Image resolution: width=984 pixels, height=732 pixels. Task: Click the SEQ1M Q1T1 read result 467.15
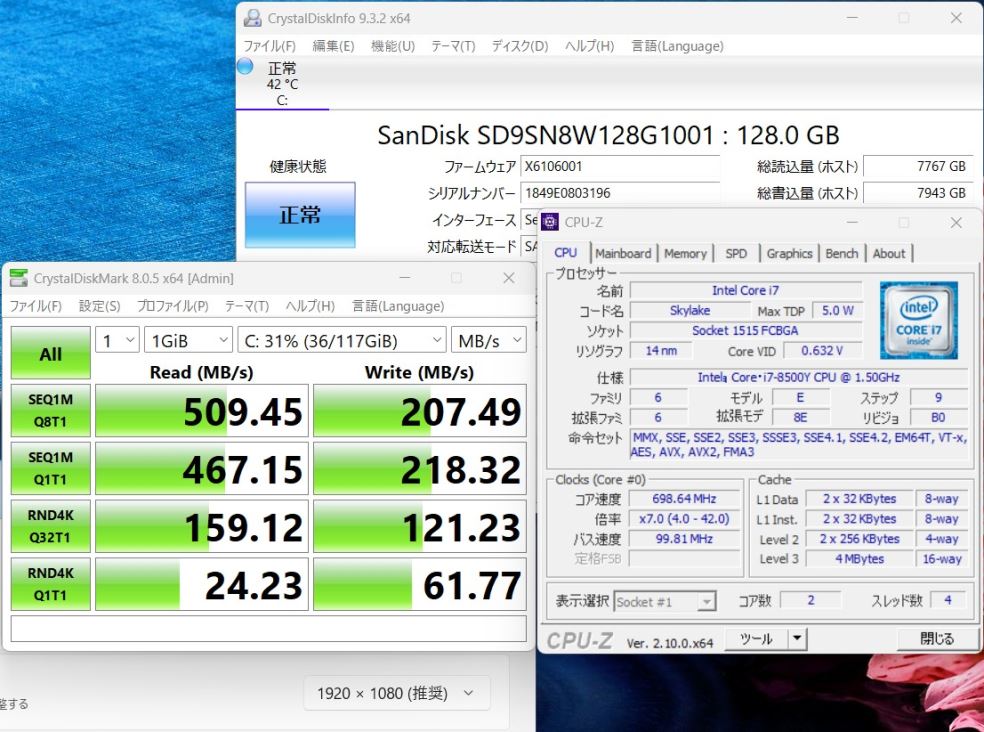202,468
